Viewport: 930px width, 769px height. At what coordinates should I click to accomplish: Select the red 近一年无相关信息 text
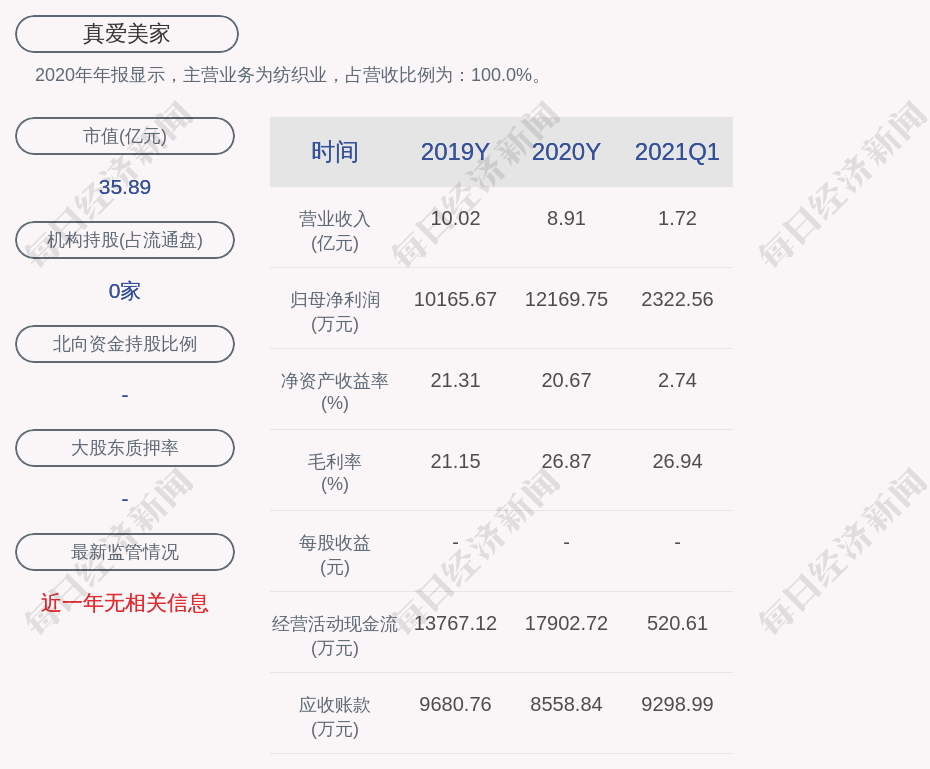[125, 603]
